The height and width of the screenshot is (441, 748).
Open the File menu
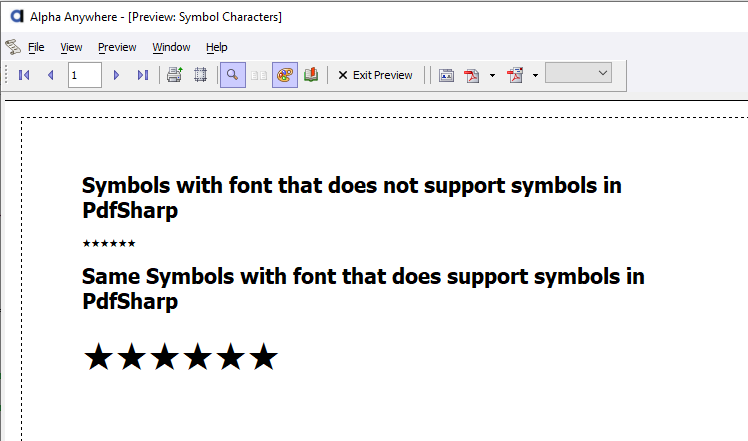(36, 47)
